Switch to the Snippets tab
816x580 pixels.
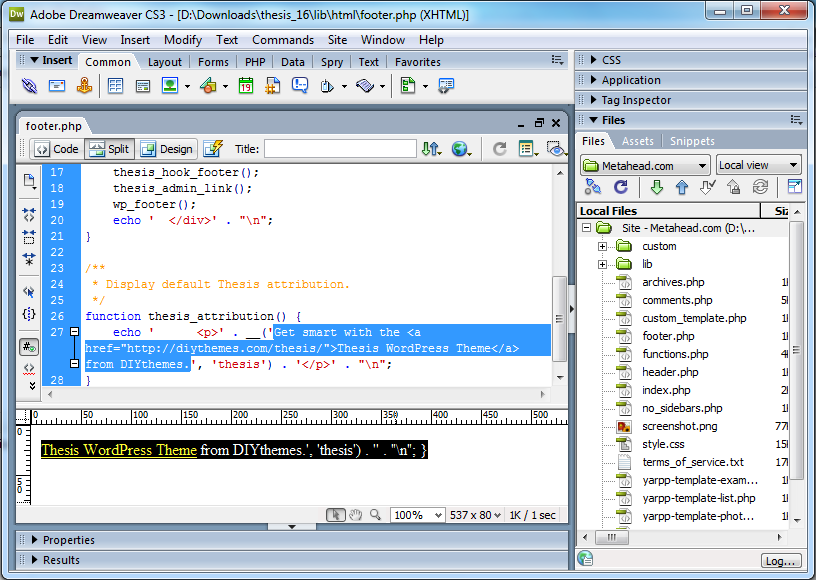(x=692, y=141)
